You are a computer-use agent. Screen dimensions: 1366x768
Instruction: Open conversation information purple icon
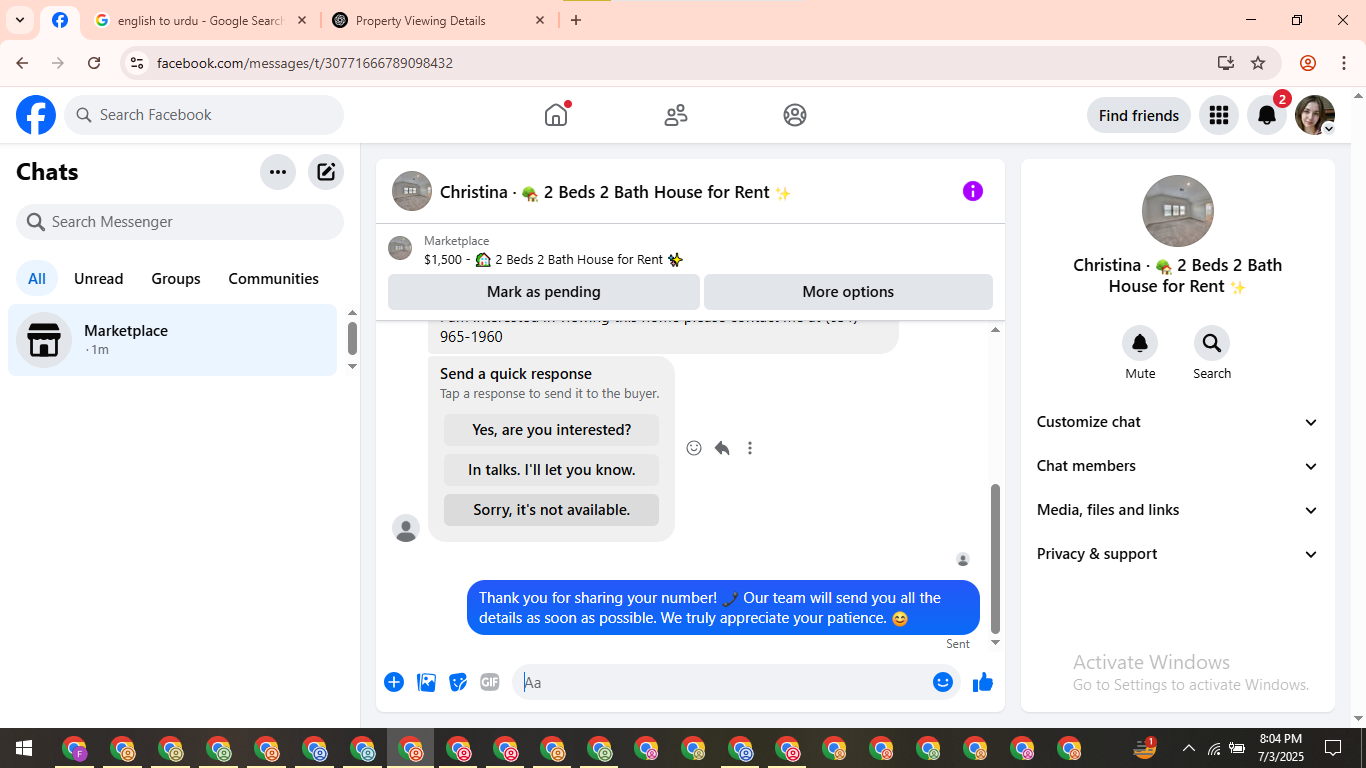point(973,191)
